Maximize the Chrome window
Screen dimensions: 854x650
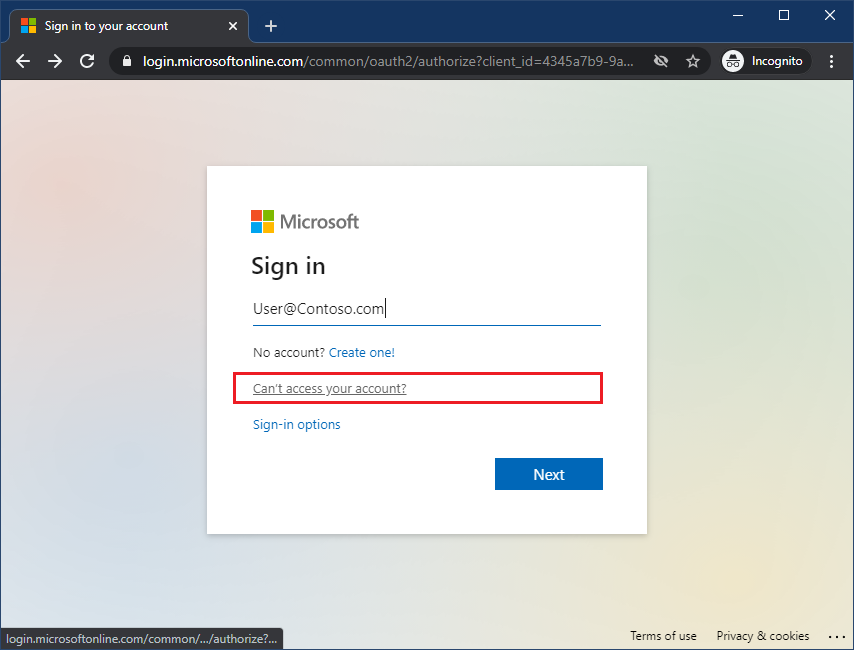784,15
